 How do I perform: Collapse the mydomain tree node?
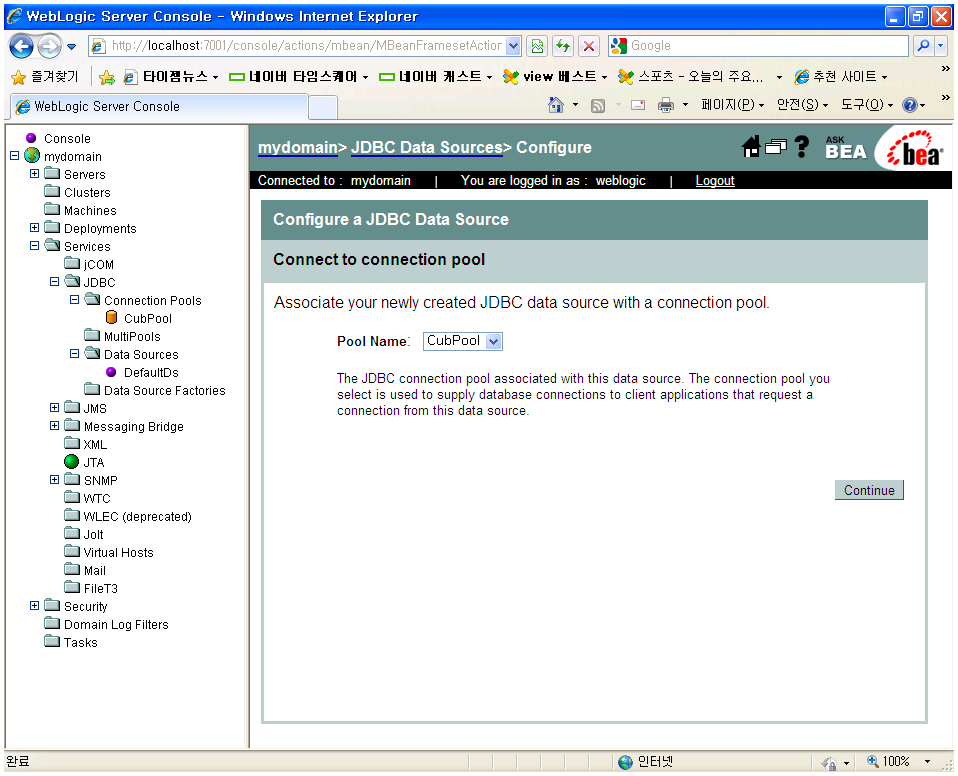point(15,156)
